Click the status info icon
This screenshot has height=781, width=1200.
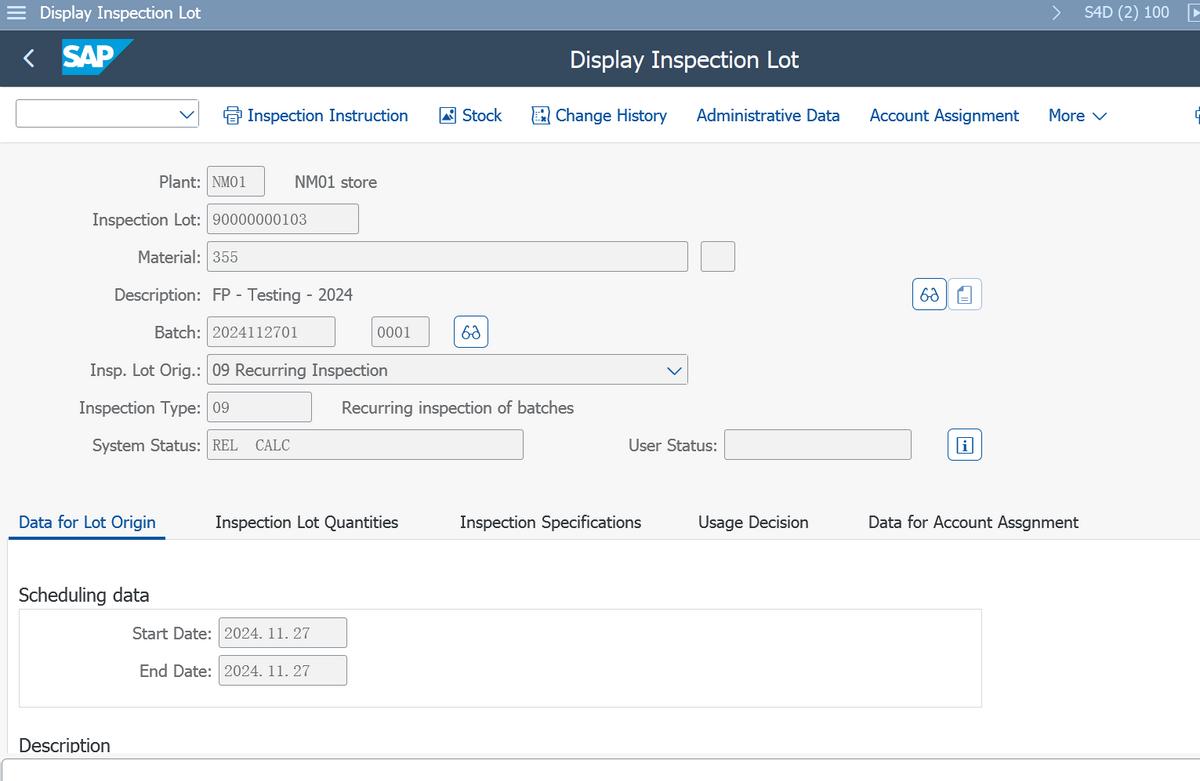965,445
